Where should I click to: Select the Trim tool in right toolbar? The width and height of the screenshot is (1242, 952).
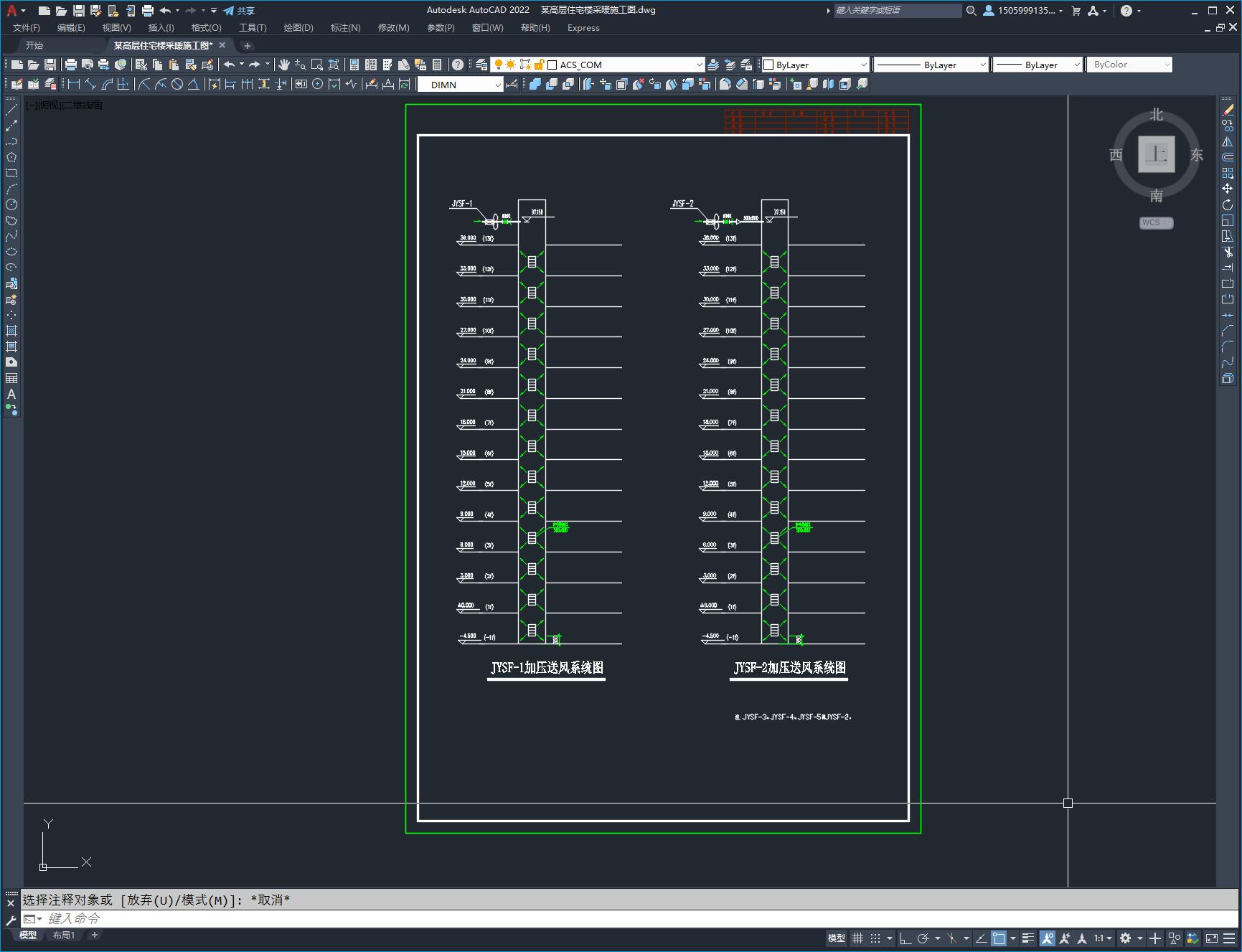tap(1228, 252)
